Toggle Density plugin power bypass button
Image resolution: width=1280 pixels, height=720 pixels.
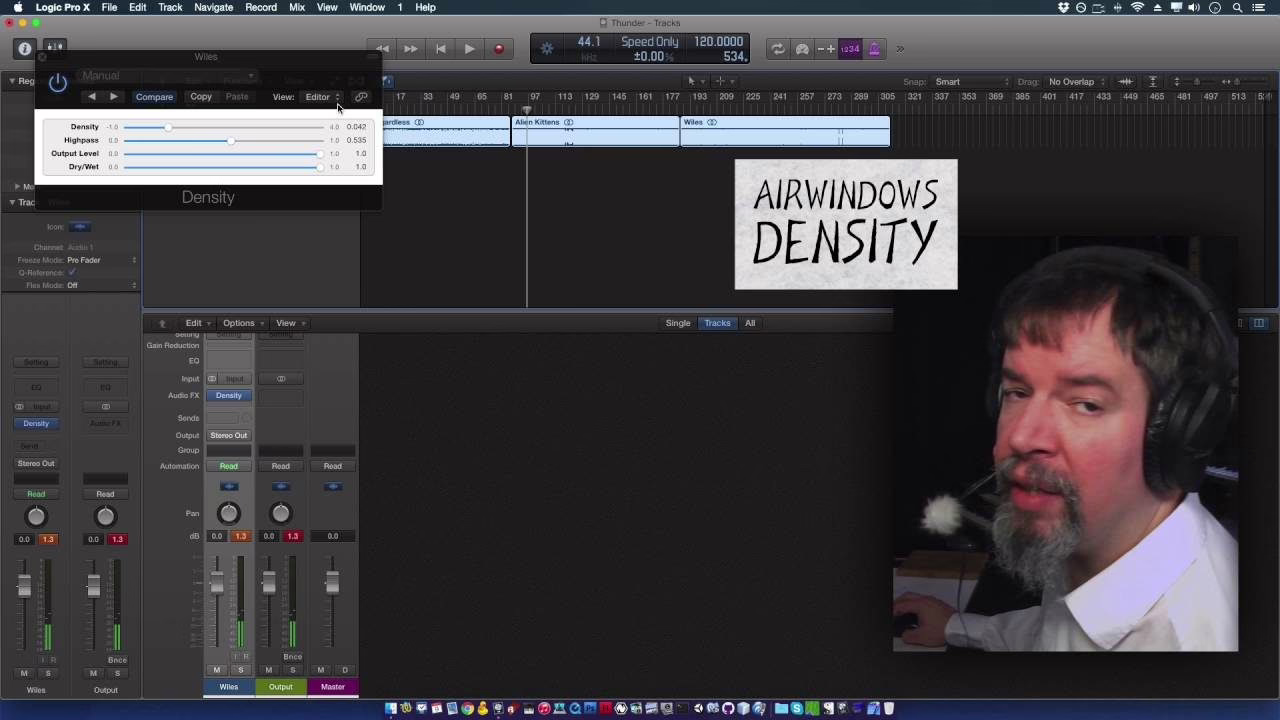click(58, 82)
